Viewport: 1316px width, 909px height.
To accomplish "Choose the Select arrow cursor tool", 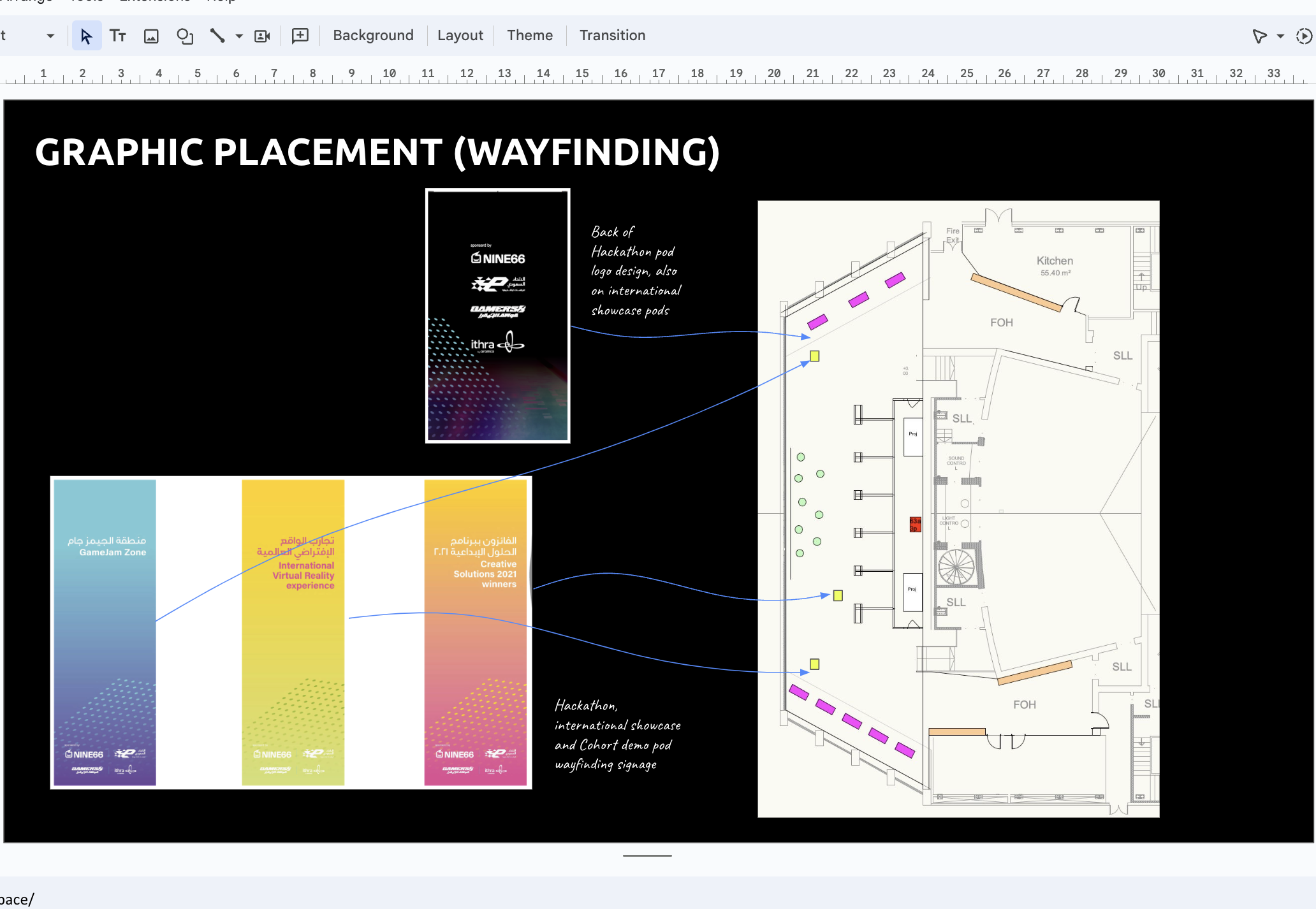I will click(86, 36).
